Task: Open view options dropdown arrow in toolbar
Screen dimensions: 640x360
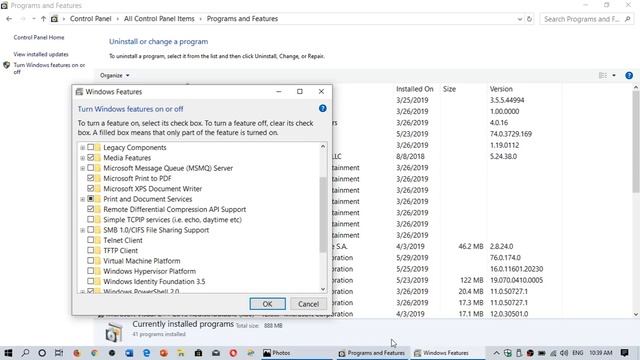Action: (614, 76)
